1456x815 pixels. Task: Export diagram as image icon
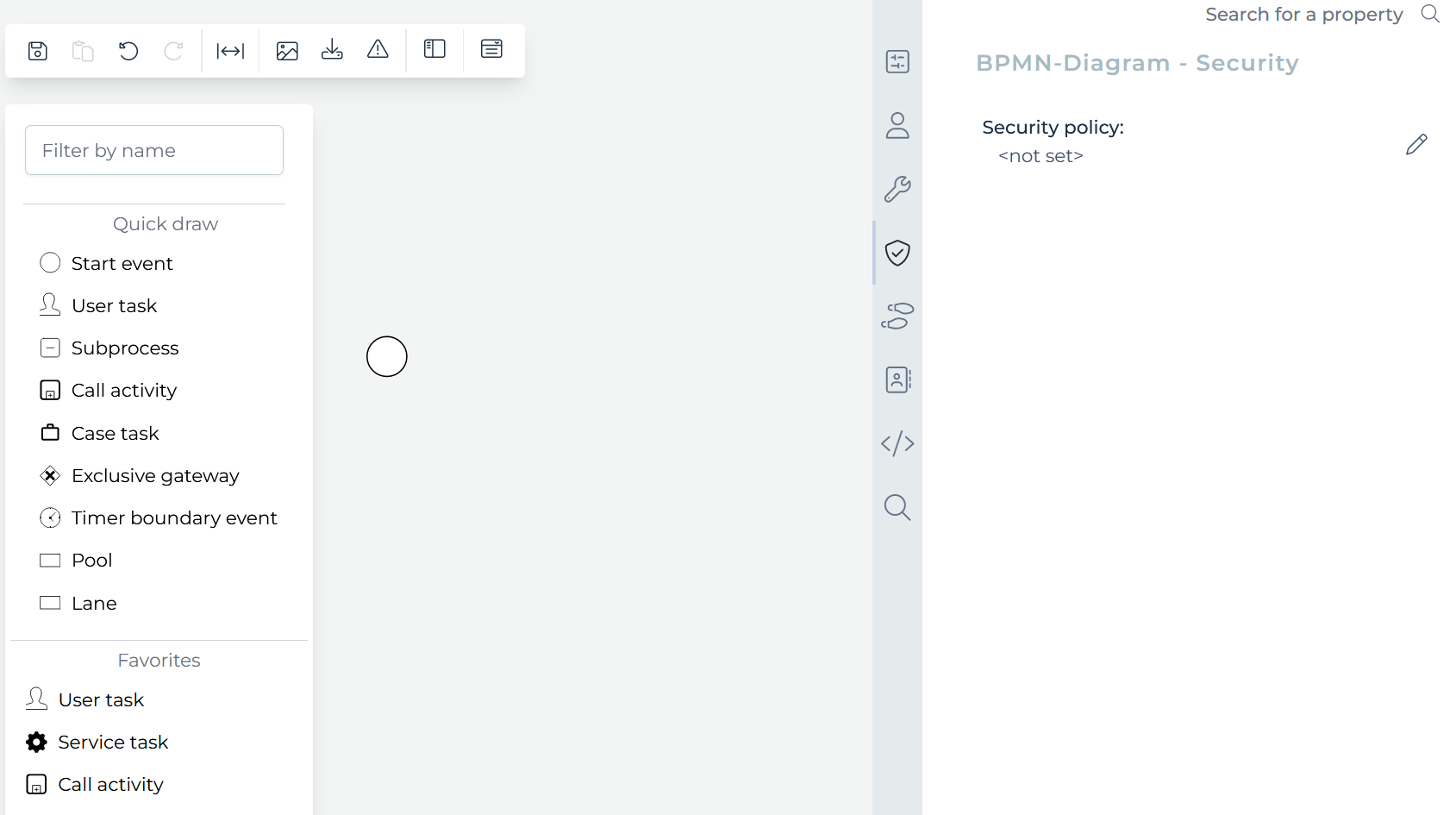(x=287, y=51)
